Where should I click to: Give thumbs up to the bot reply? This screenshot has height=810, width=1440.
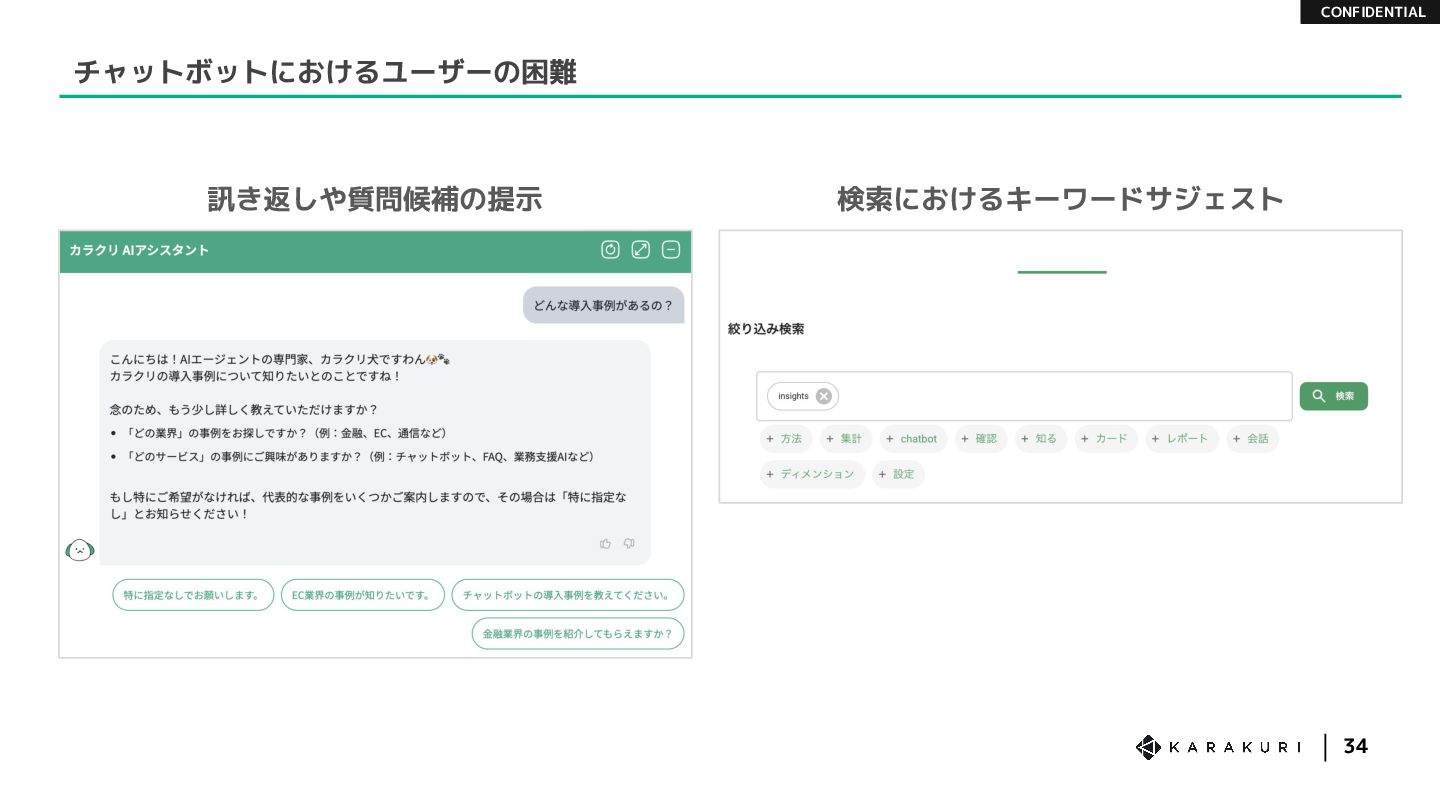(x=605, y=544)
